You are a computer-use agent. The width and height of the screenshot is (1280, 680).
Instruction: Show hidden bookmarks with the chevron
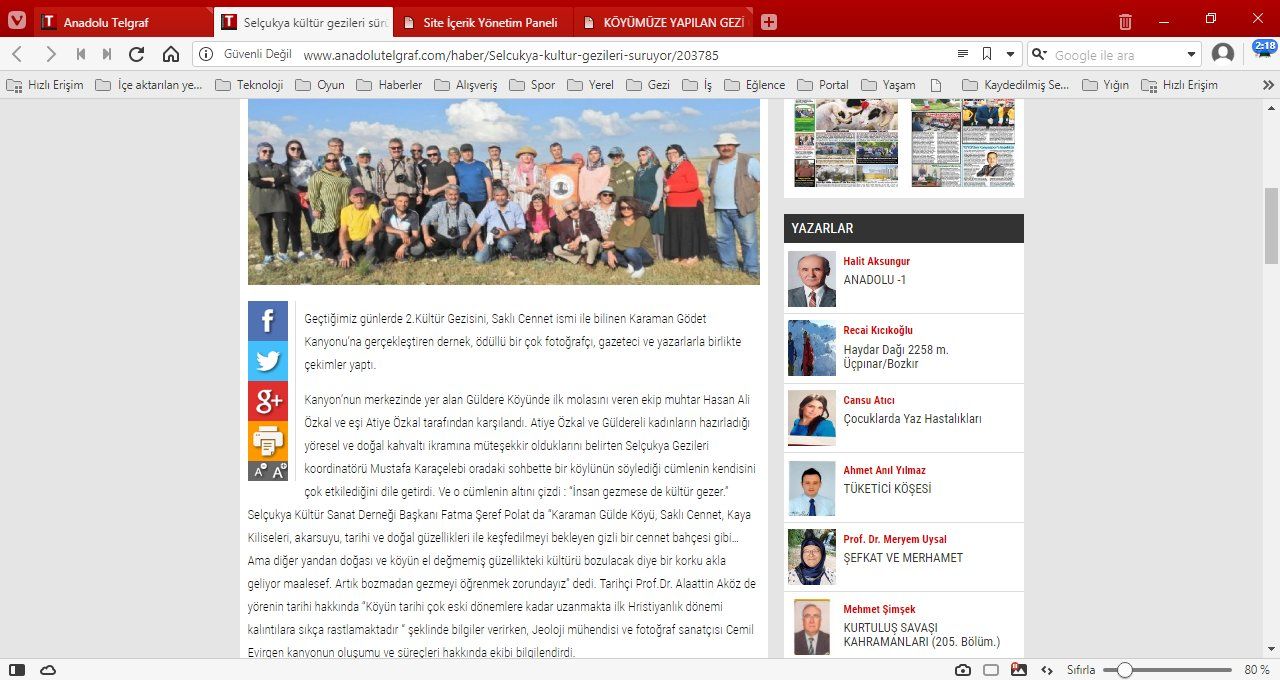pos(1268,85)
